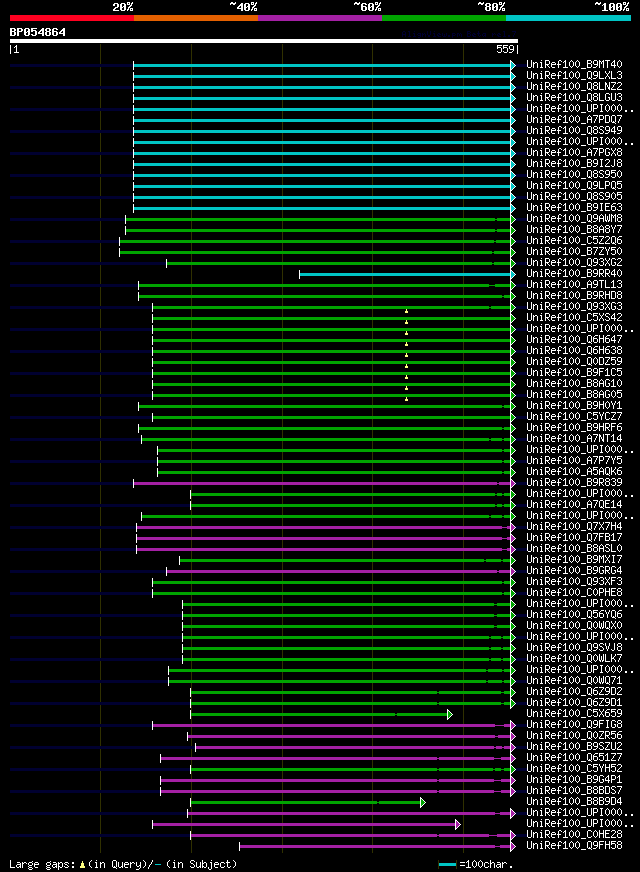The height and width of the screenshot is (872, 640).
Task: Select label UniRef100_Q6H647
Action: [x=574, y=339]
